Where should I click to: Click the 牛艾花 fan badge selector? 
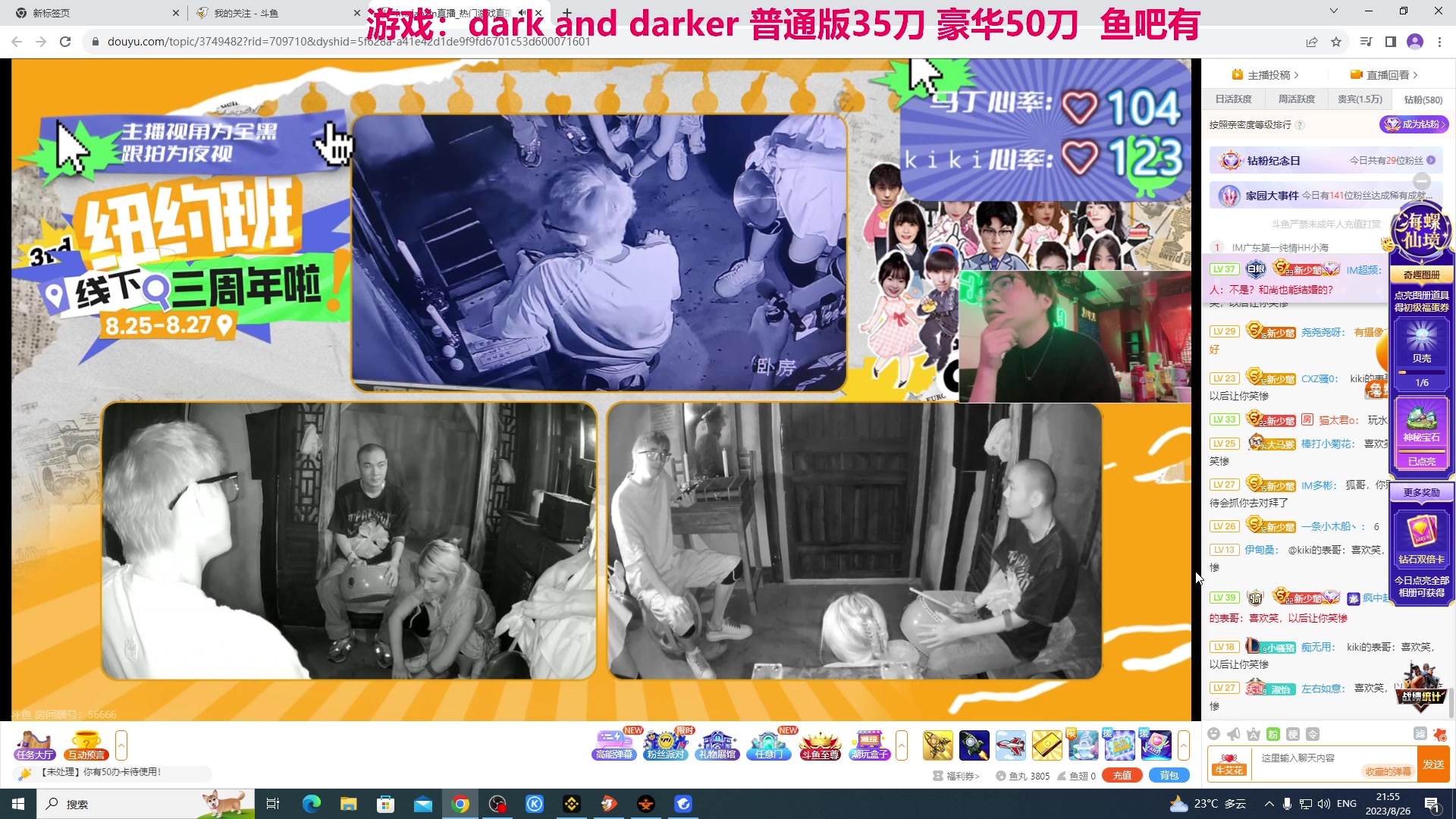1228,764
